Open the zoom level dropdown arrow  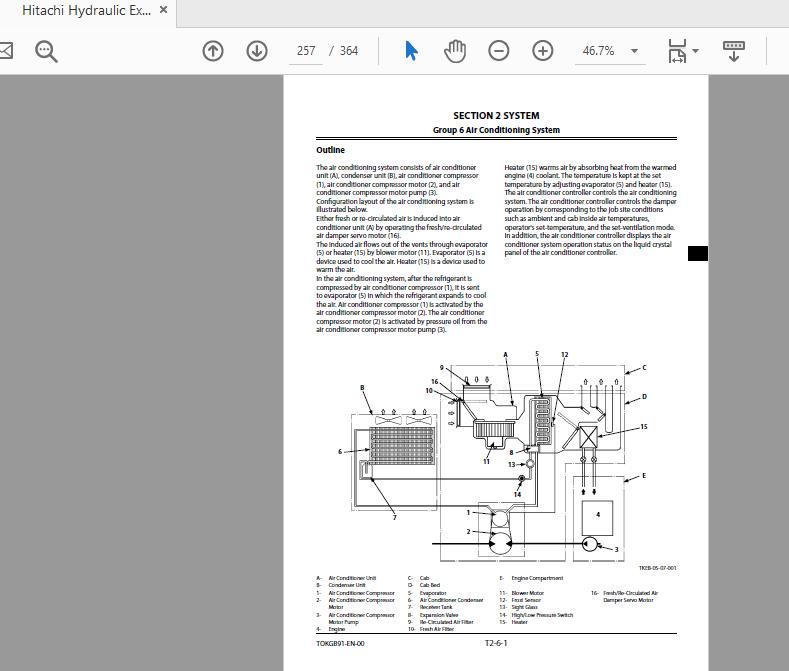point(635,51)
